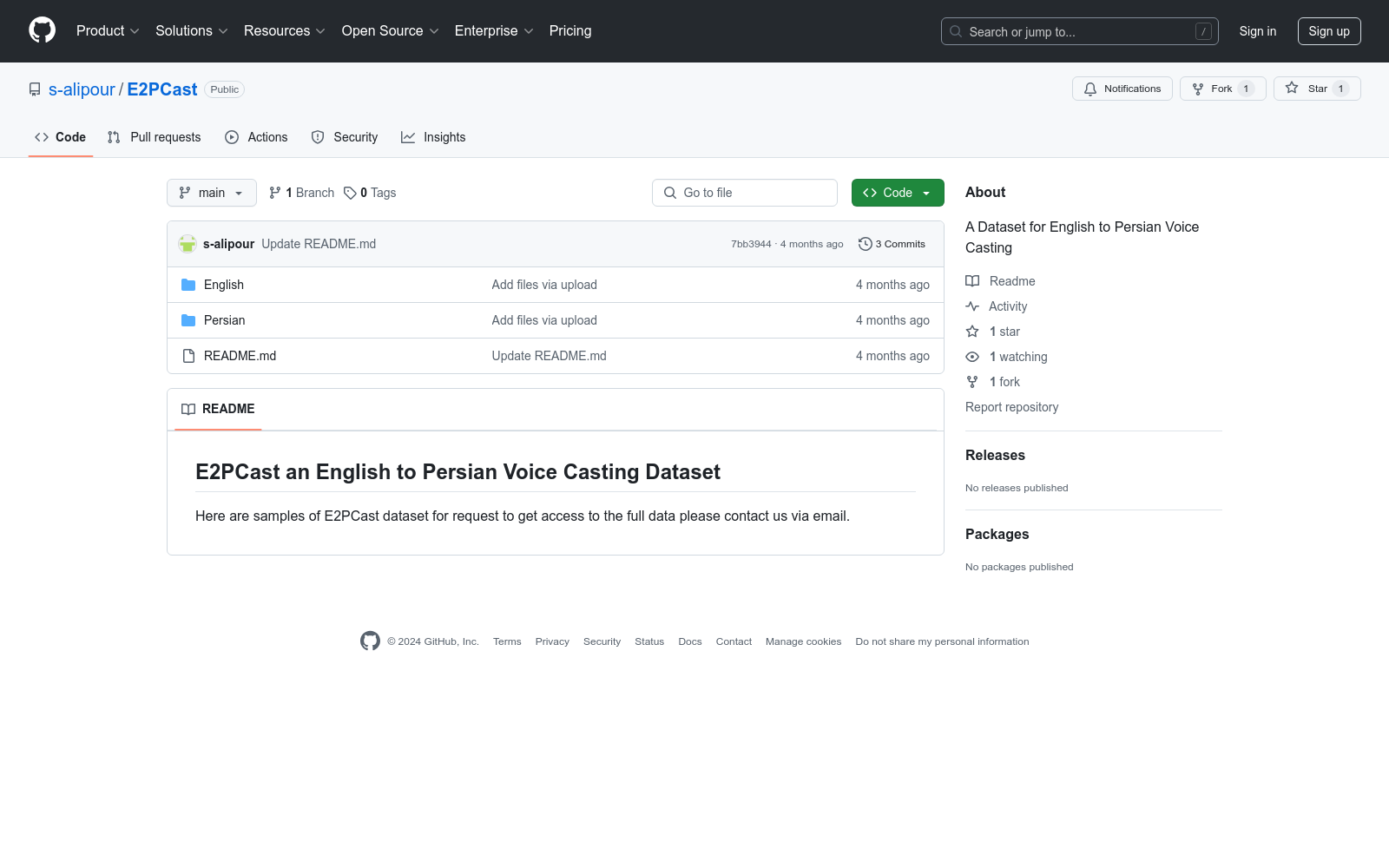Image resolution: width=1389 pixels, height=868 pixels.
Task: Expand the Resources menu
Action: tap(285, 30)
